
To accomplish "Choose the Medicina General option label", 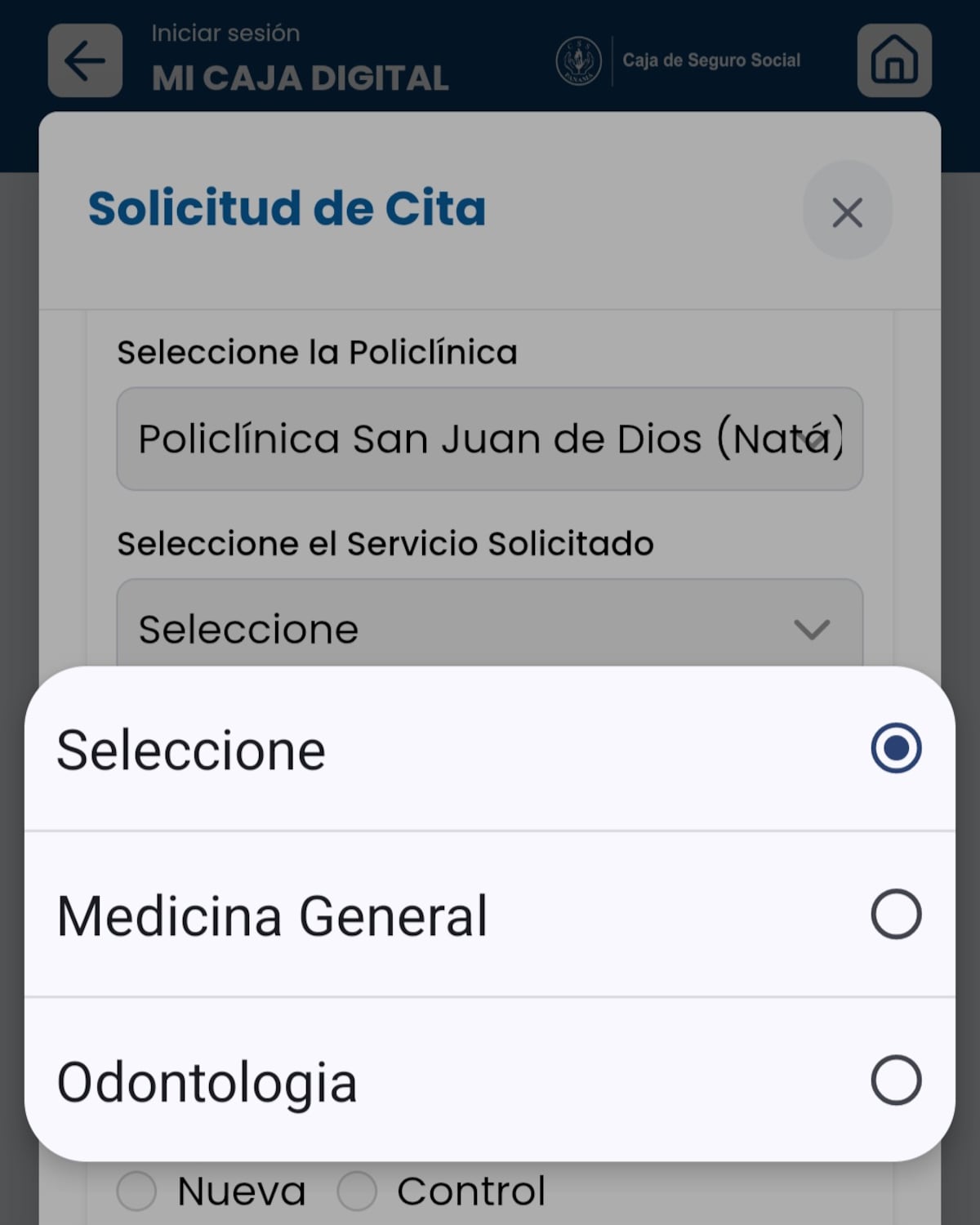I will pyautogui.click(x=272, y=915).
